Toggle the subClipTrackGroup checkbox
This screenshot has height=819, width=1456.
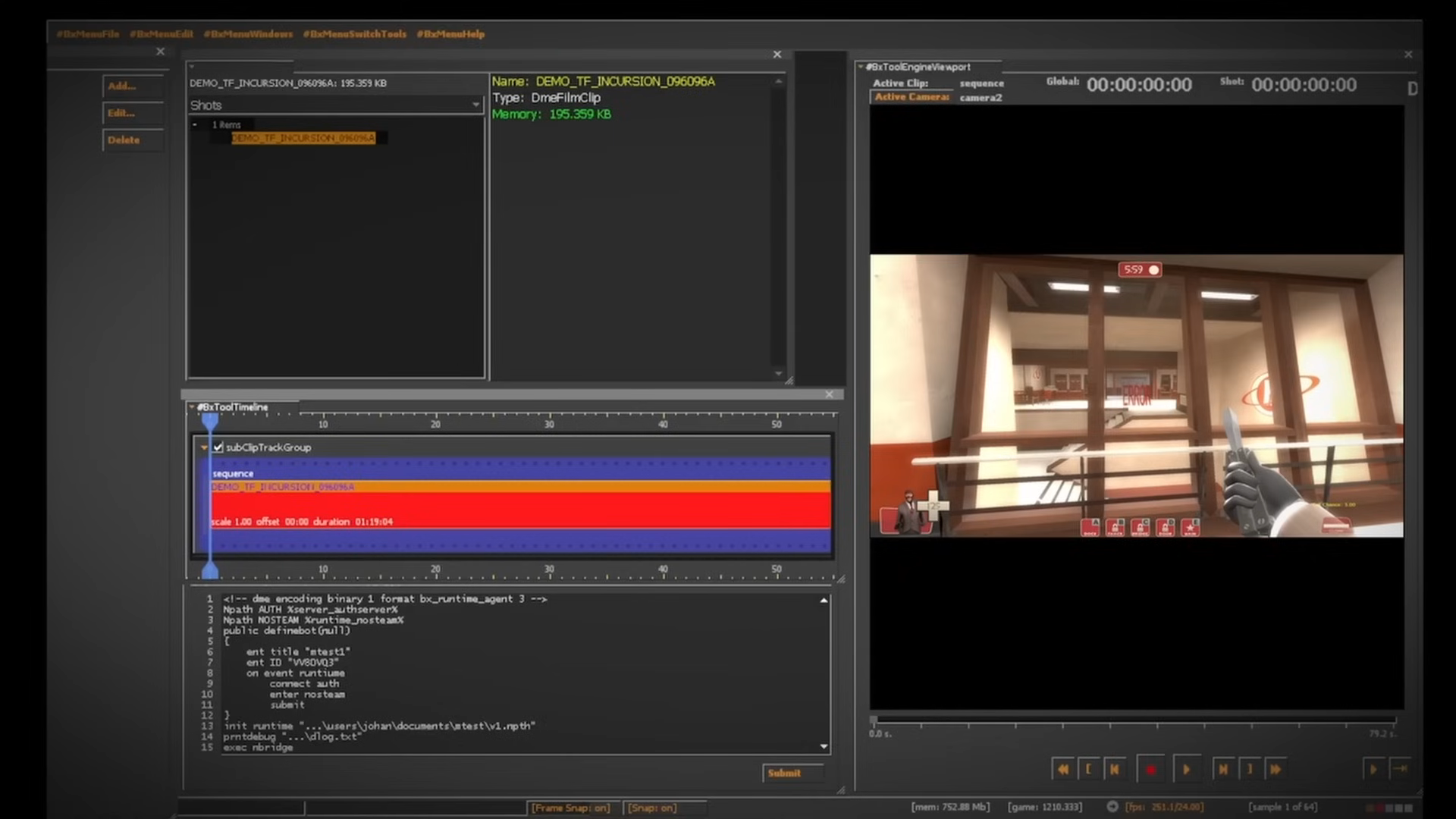click(218, 447)
